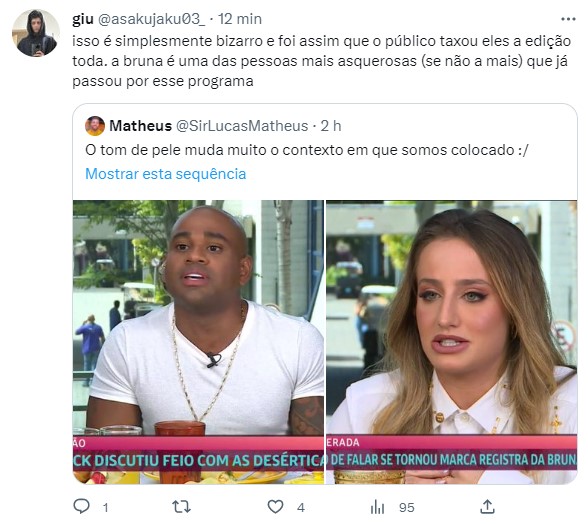Click 'Mostrar esta sequência' link

pos(166,174)
